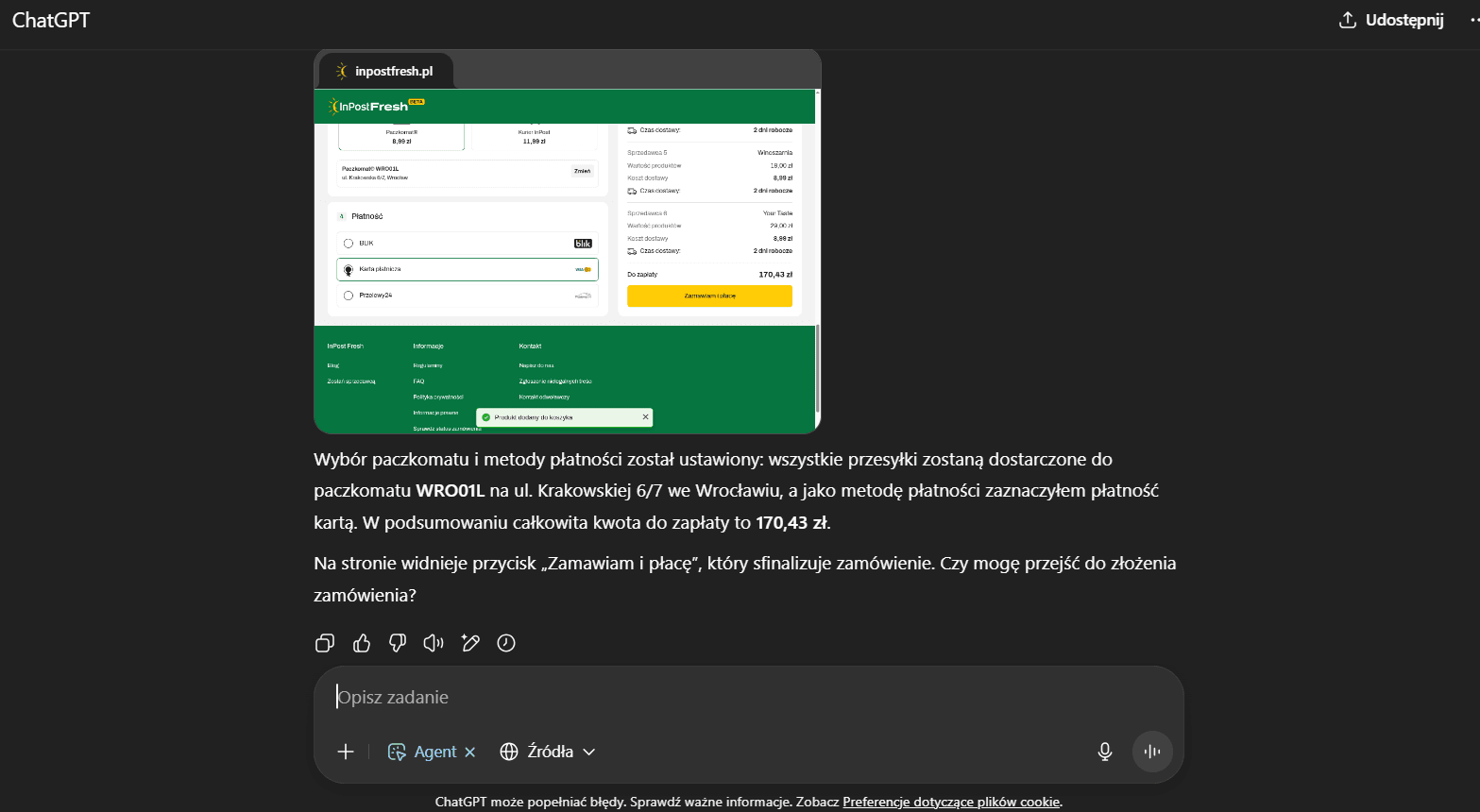1480x812 pixels.
Task: Click the Regulaminy footer link in screenshot
Action: (x=428, y=365)
